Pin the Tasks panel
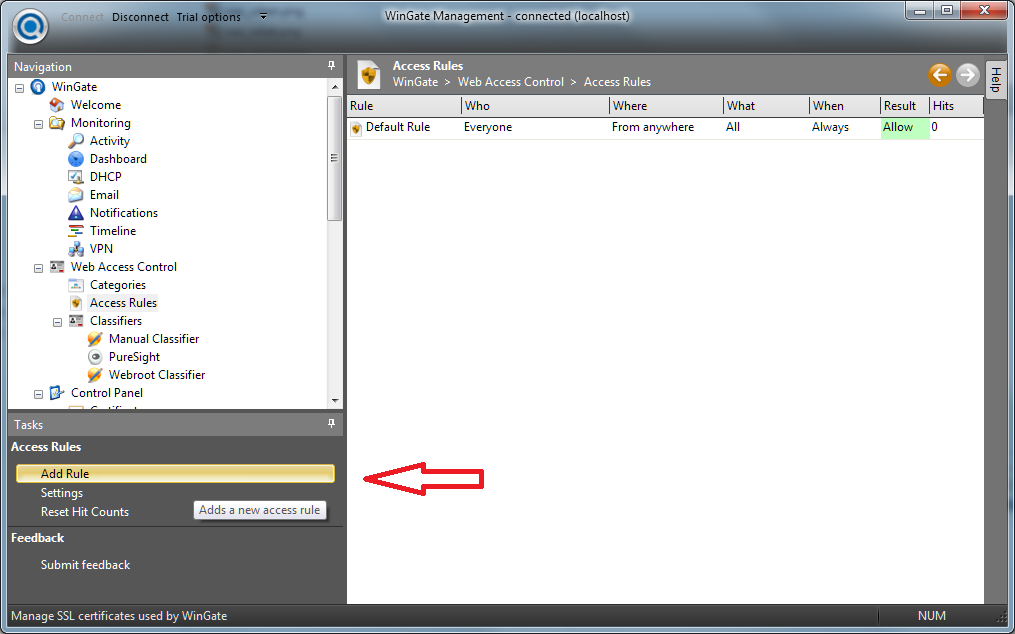The height and width of the screenshot is (634, 1015). point(331,424)
